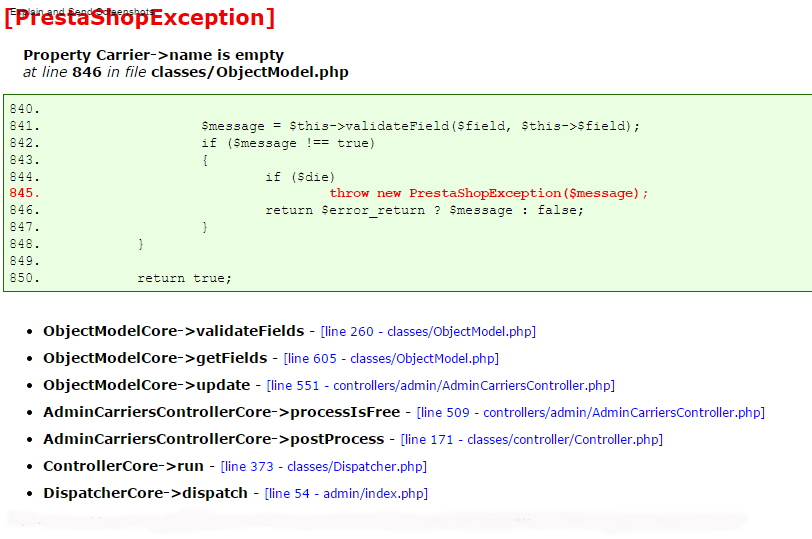Click DispatcherCore->dispatch trace entry
812x539 pixels.
[146, 493]
